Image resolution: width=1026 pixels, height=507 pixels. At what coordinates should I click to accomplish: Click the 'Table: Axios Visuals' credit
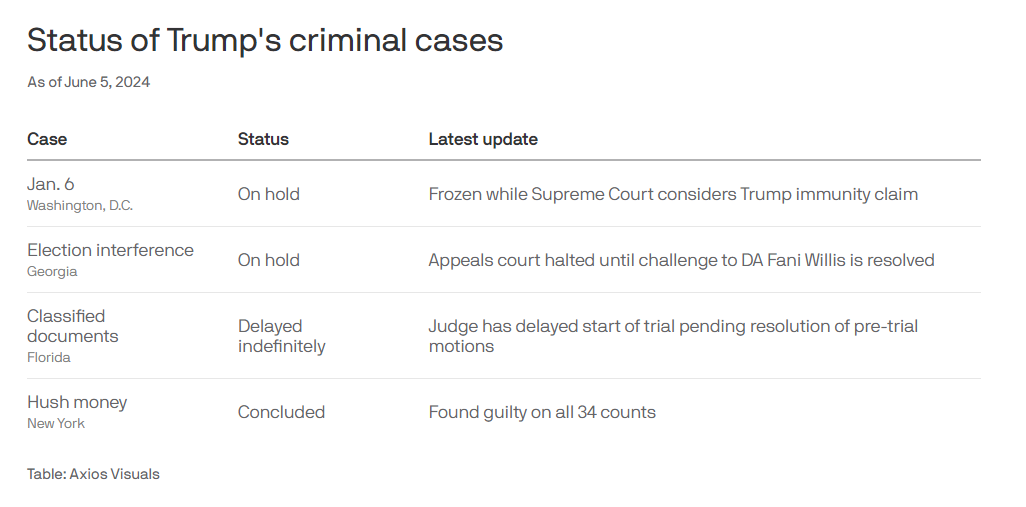tap(93, 474)
